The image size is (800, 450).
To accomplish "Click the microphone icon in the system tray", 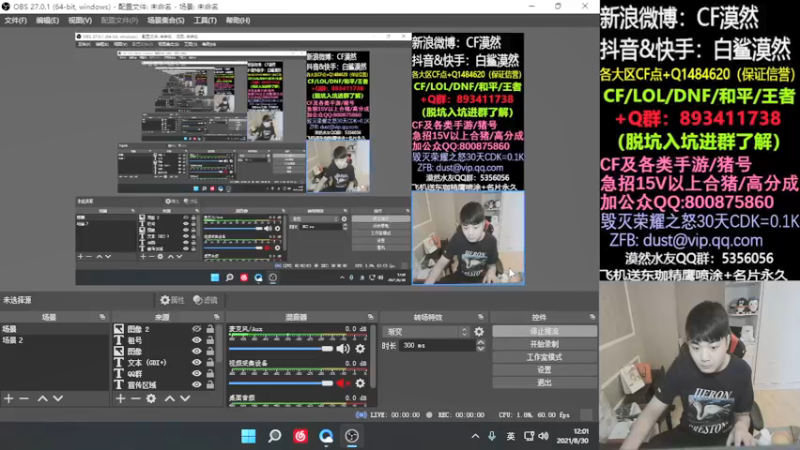I will [x=492, y=436].
